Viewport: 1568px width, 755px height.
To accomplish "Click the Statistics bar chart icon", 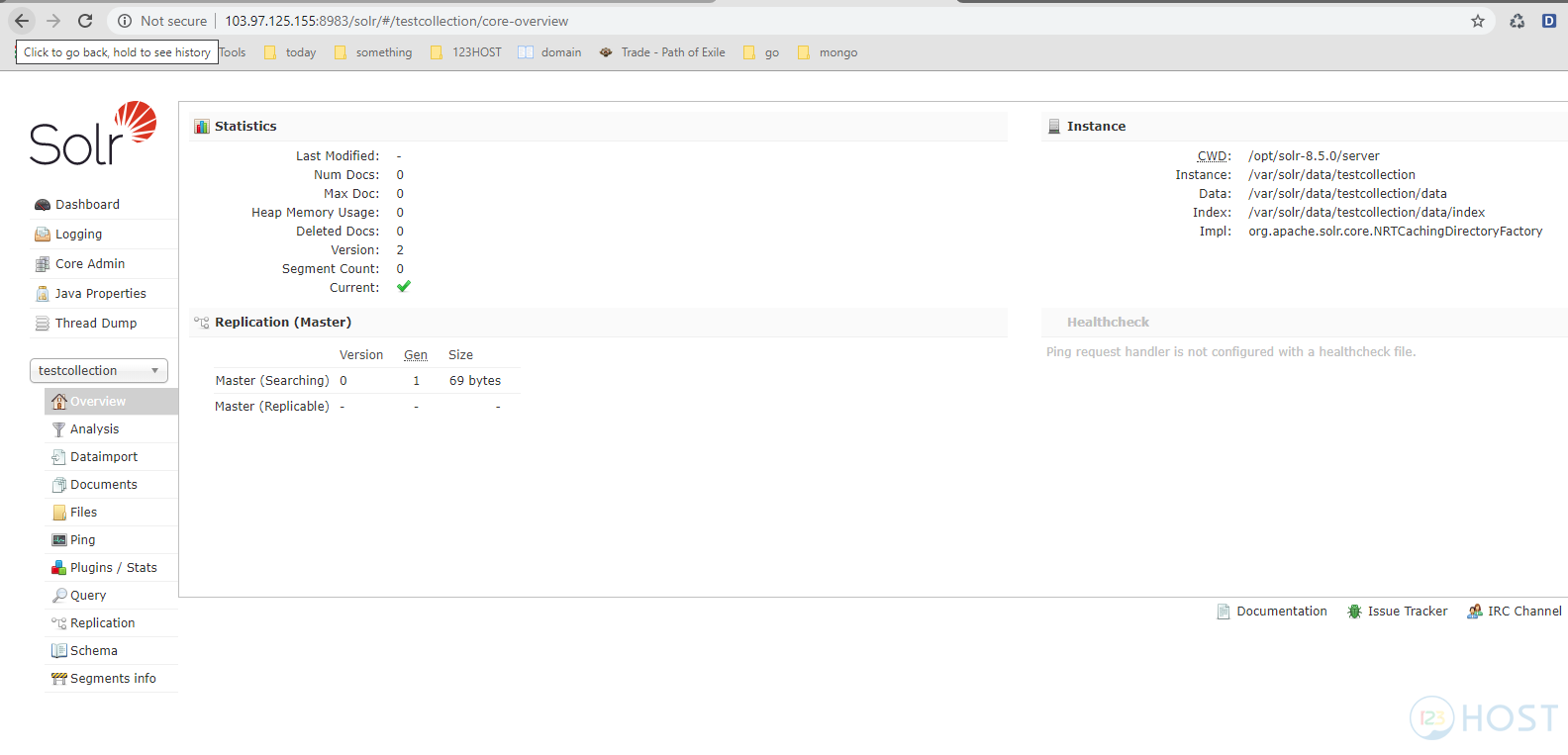I will pos(202,127).
